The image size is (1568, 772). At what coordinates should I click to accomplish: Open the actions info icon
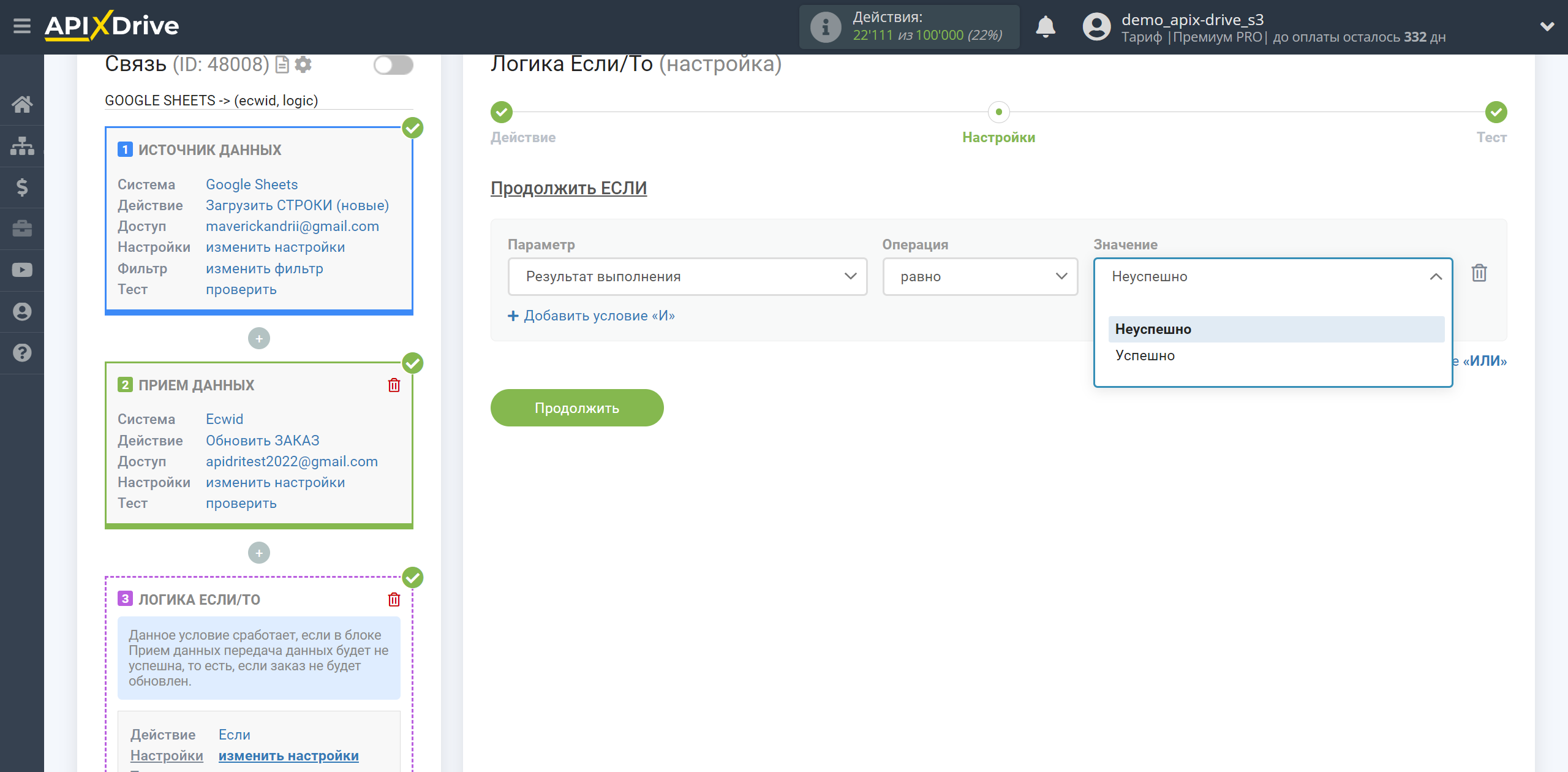pyautogui.click(x=825, y=27)
